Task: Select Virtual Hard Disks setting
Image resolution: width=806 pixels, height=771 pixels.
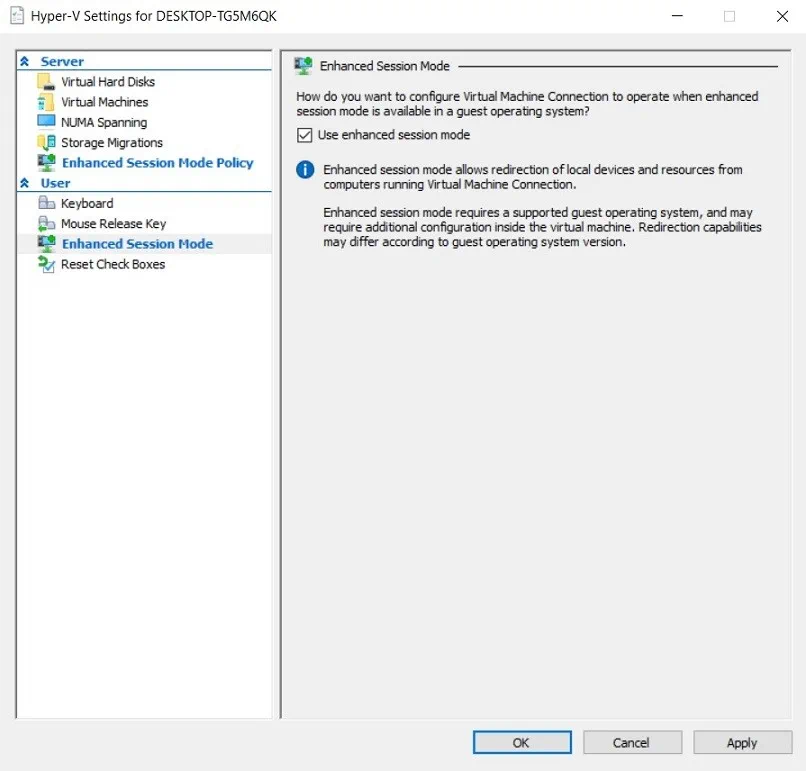Action: coord(108,82)
